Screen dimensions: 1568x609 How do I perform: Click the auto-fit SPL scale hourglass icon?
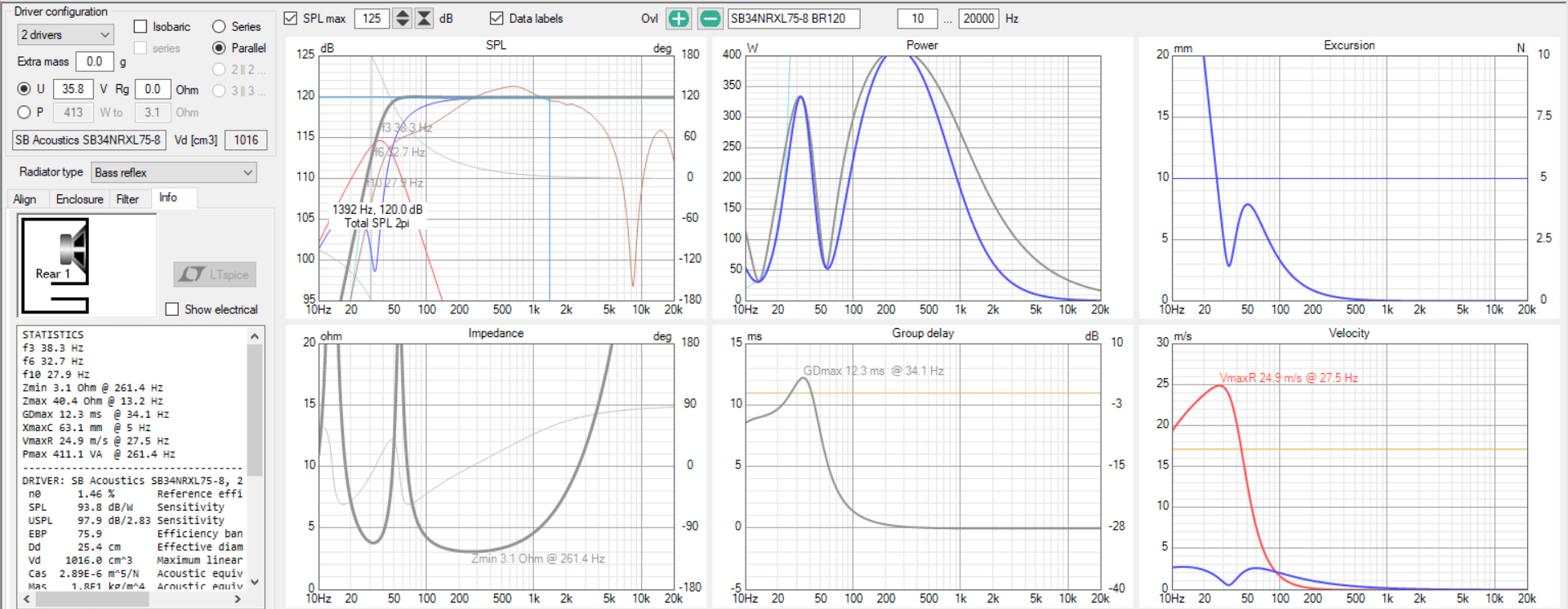pyautogui.click(x=424, y=19)
